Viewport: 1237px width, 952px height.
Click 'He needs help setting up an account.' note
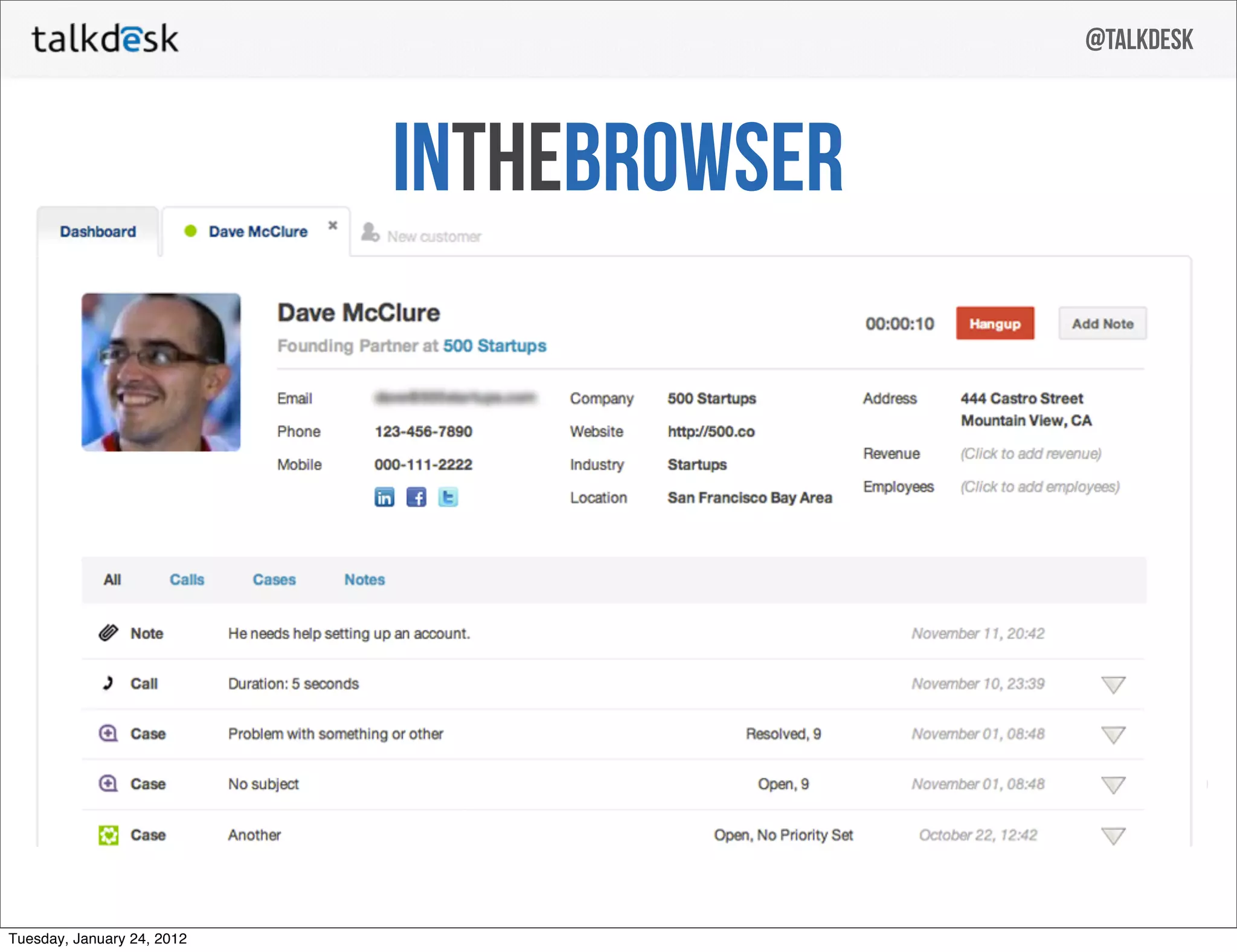(x=349, y=634)
